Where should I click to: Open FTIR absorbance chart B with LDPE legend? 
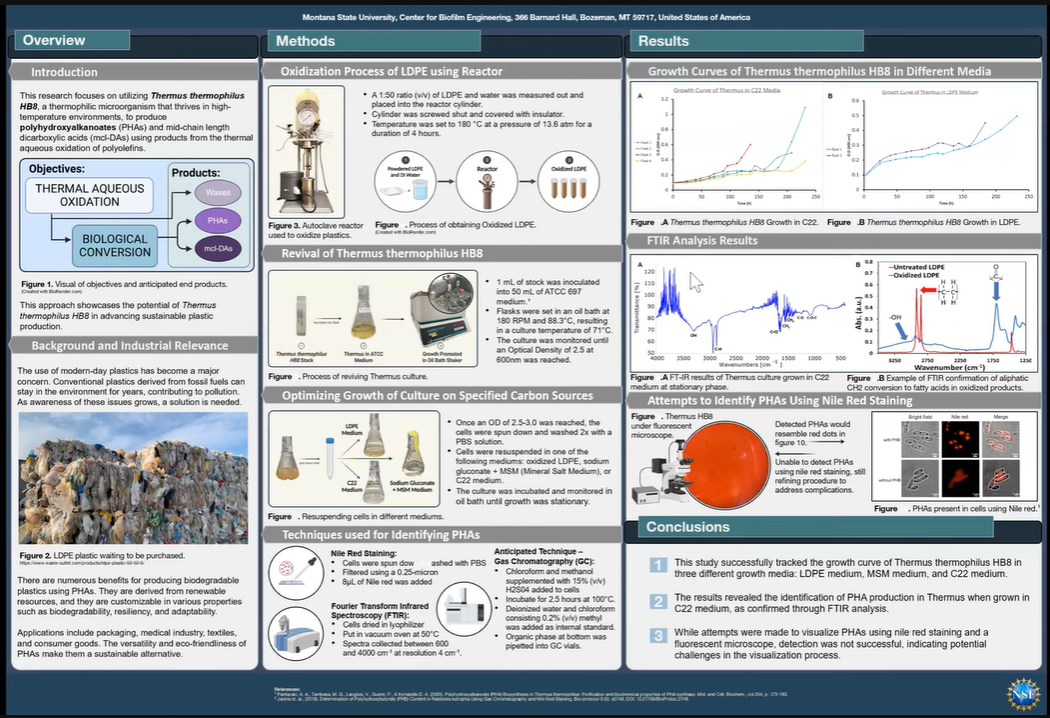coord(944,315)
